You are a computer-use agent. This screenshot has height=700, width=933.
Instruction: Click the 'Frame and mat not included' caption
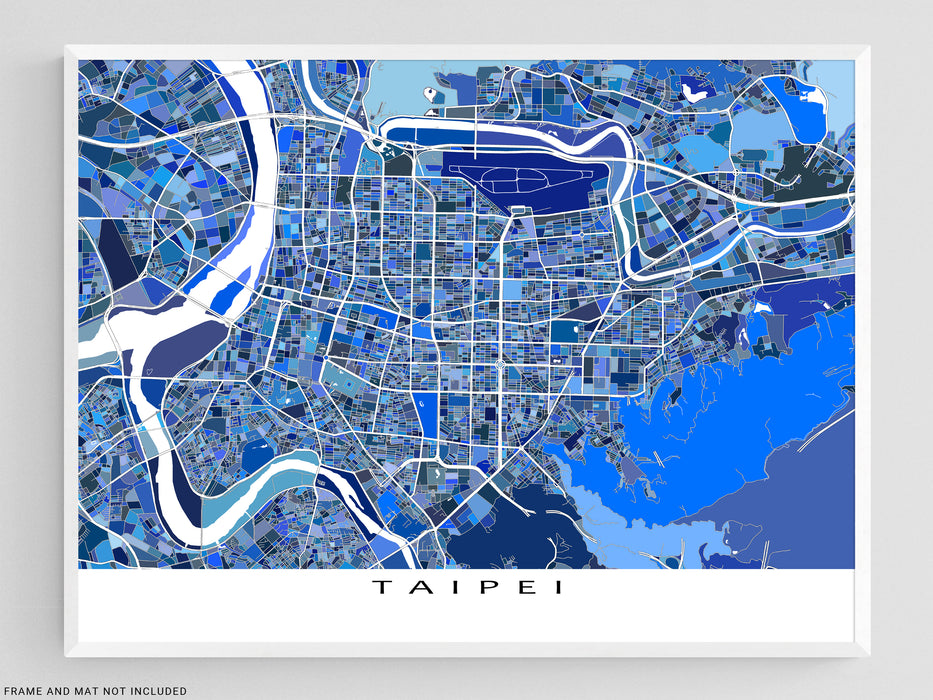pos(93,691)
